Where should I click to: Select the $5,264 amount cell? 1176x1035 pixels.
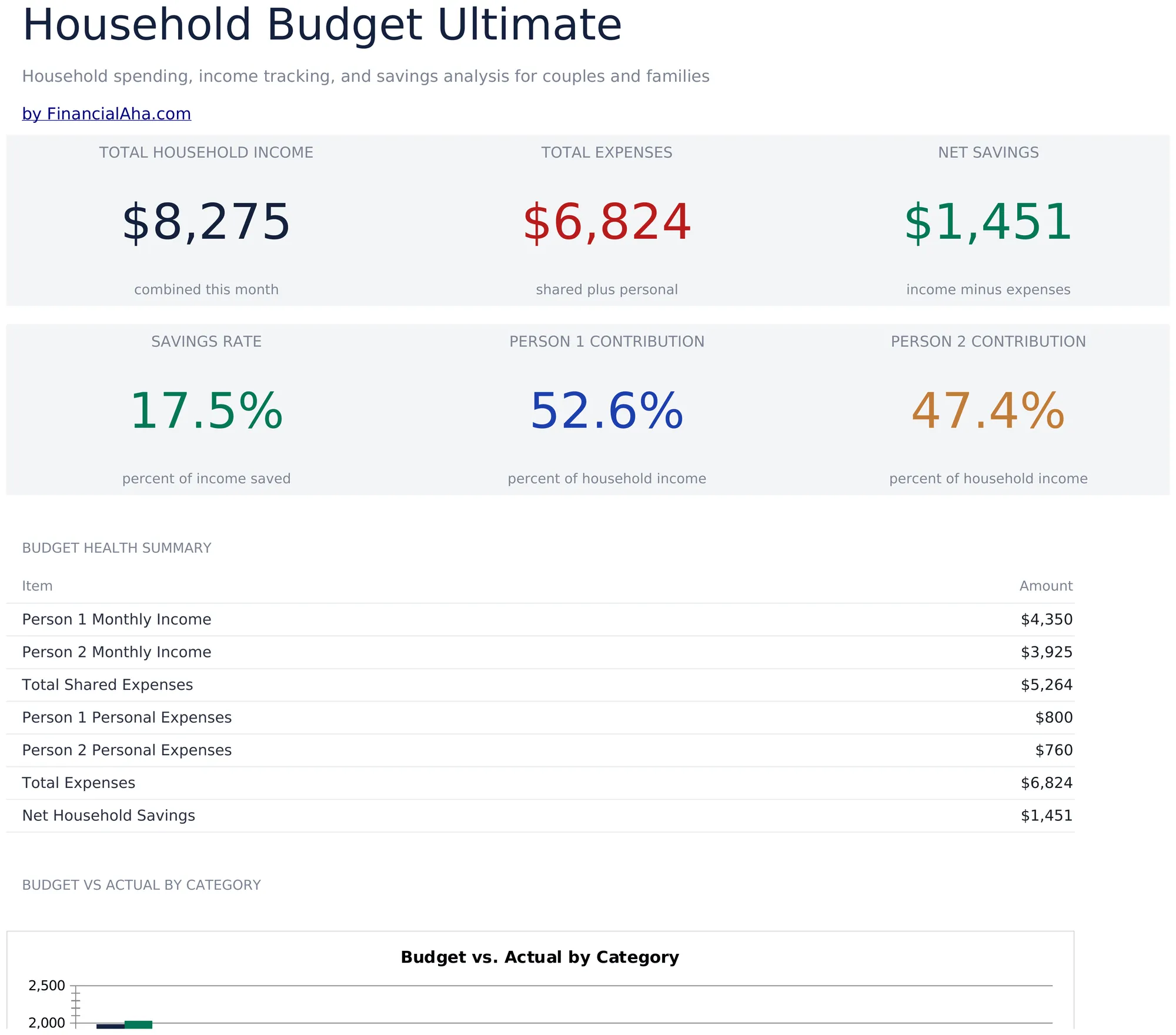1047,685
